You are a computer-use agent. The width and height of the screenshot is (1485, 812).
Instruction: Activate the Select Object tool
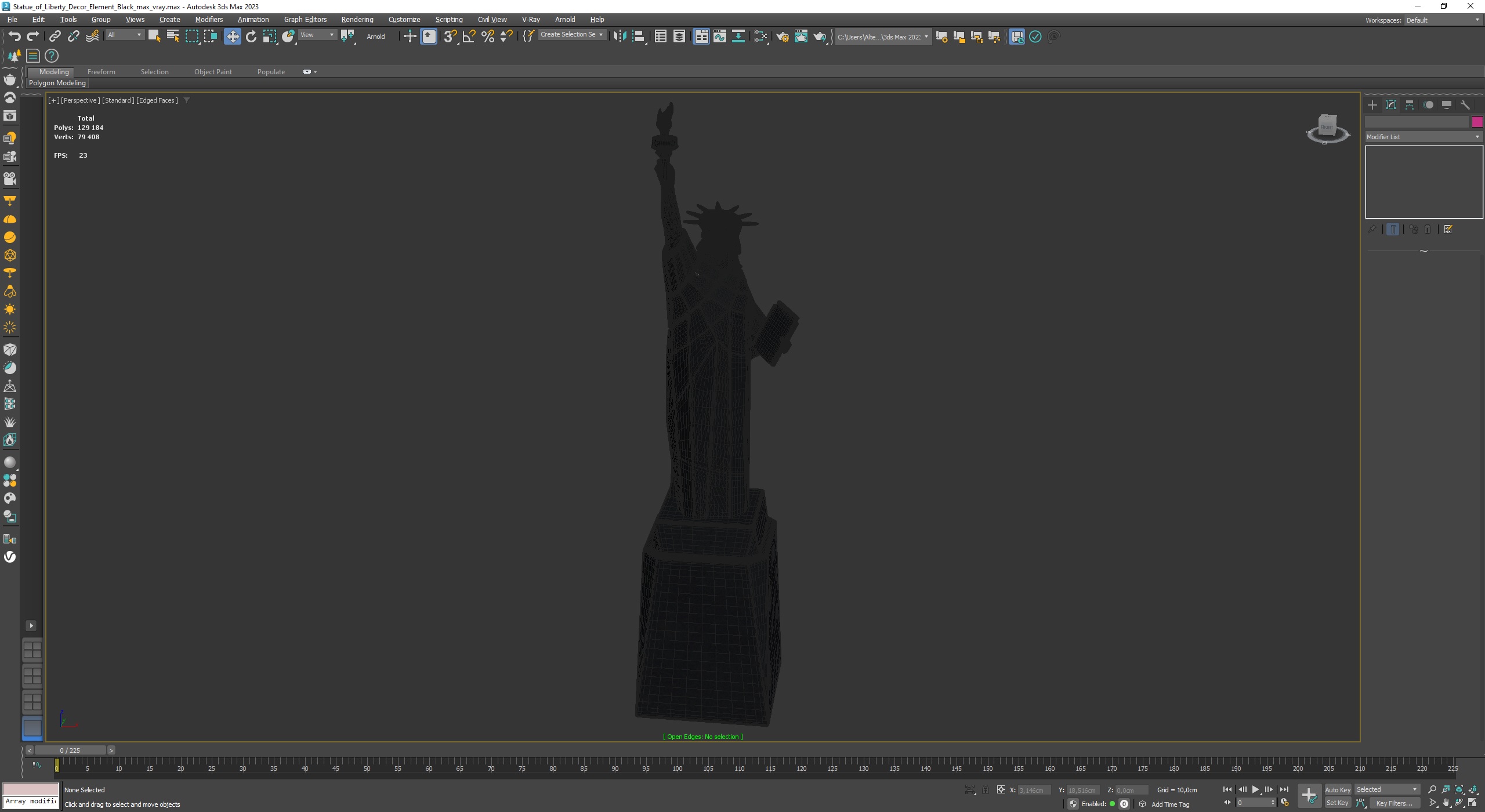(154, 37)
